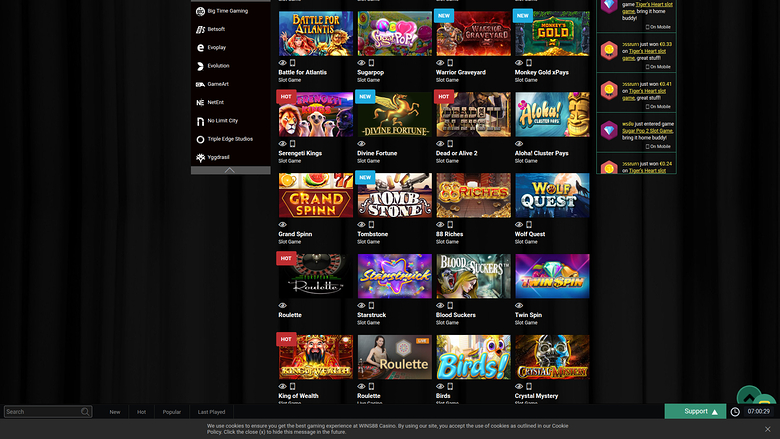Select the No Limit City provider icon
The image size is (780, 439).
(200, 121)
